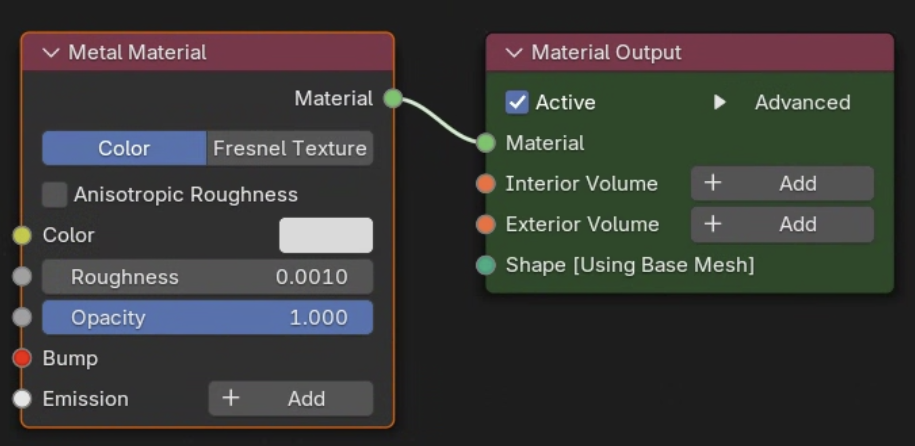Click the red Bump input socket
Viewport: 915px width, 446px height.
point(22,358)
